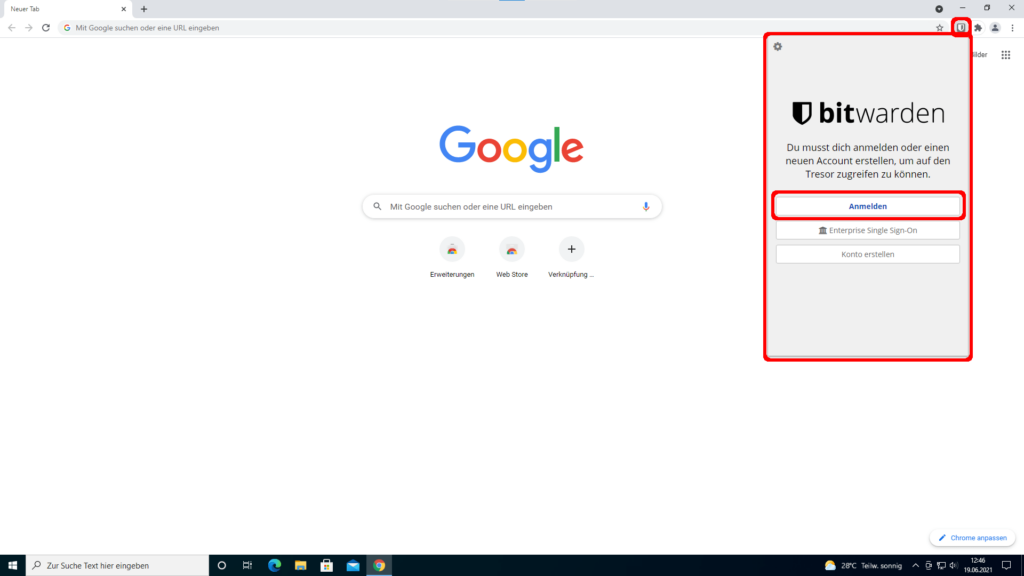Click the Google logo on the page

511,149
